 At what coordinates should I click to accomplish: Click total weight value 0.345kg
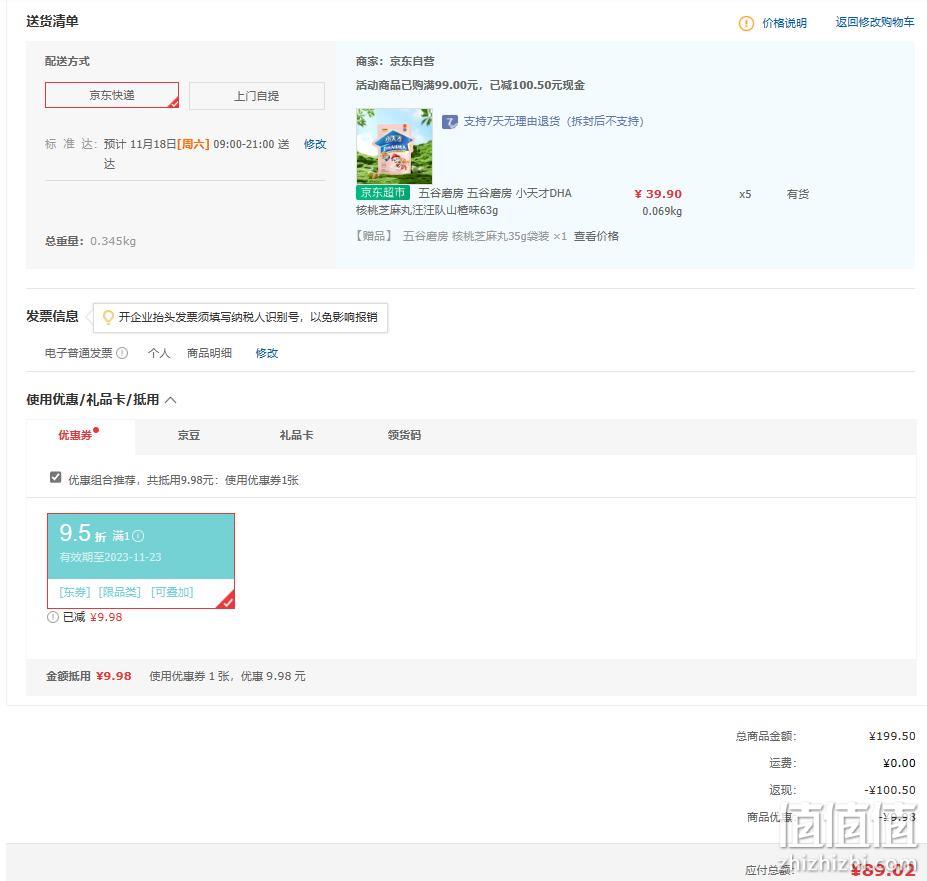tap(113, 241)
